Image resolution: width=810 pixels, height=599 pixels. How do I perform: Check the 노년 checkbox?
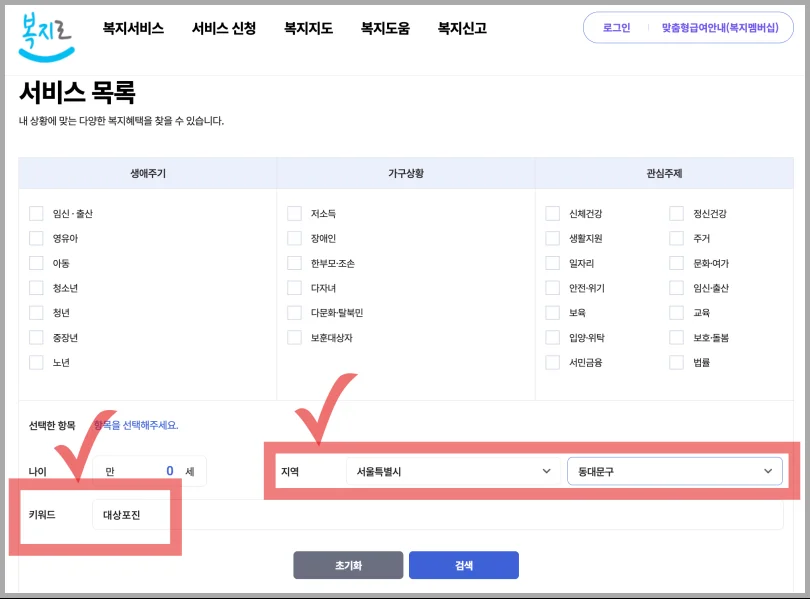click(35, 362)
